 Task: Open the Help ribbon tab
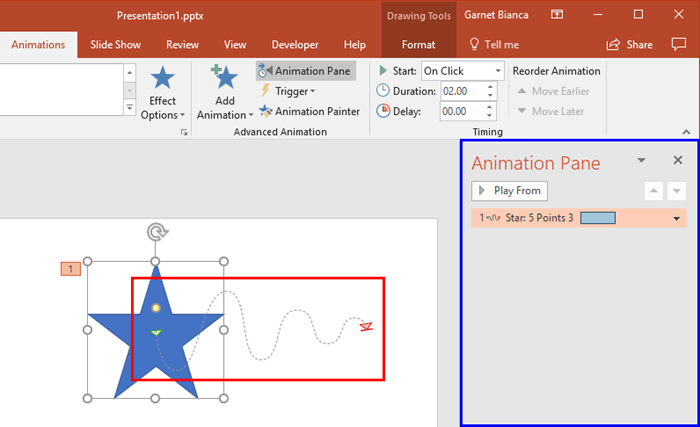354,45
